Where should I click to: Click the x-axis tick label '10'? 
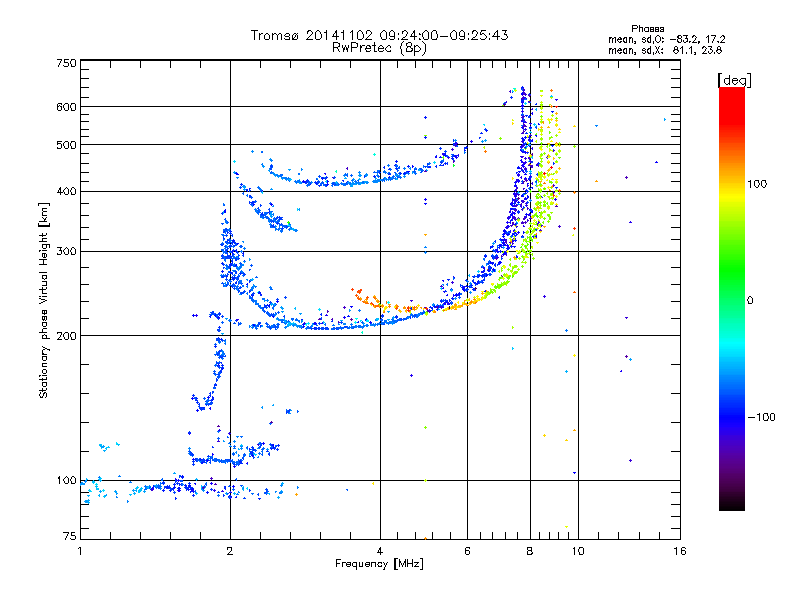[578, 551]
